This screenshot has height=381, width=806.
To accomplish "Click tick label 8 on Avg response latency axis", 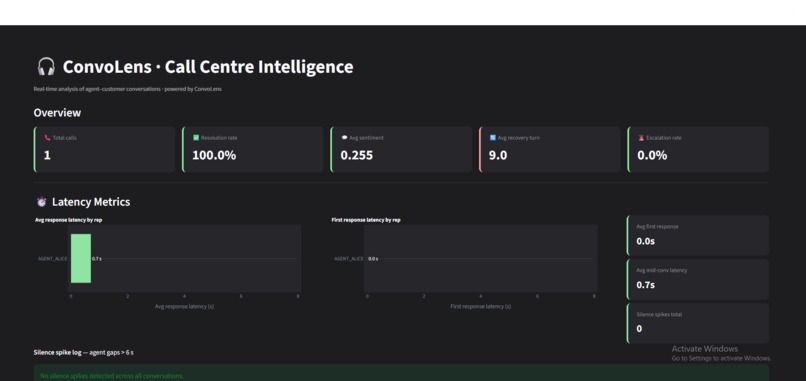I will pyautogui.click(x=298, y=296).
